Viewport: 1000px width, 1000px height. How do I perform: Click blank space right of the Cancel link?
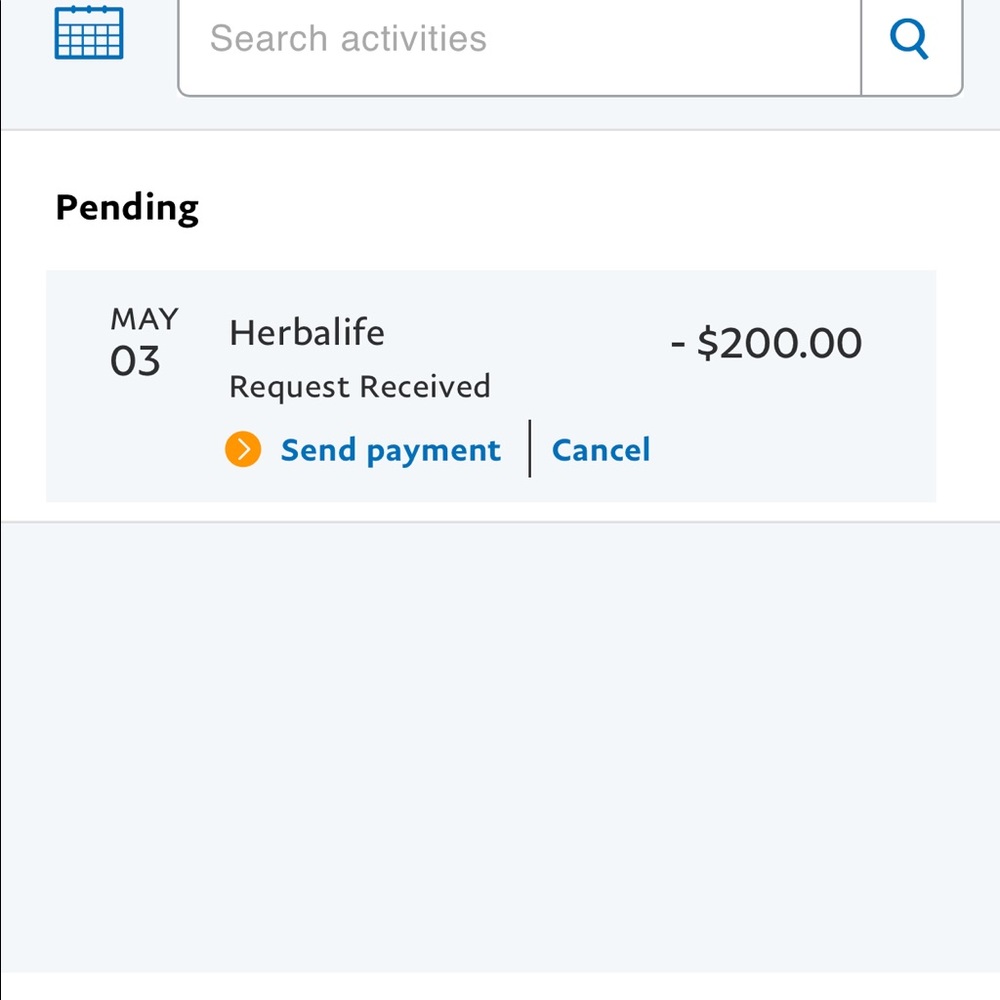pos(790,450)
